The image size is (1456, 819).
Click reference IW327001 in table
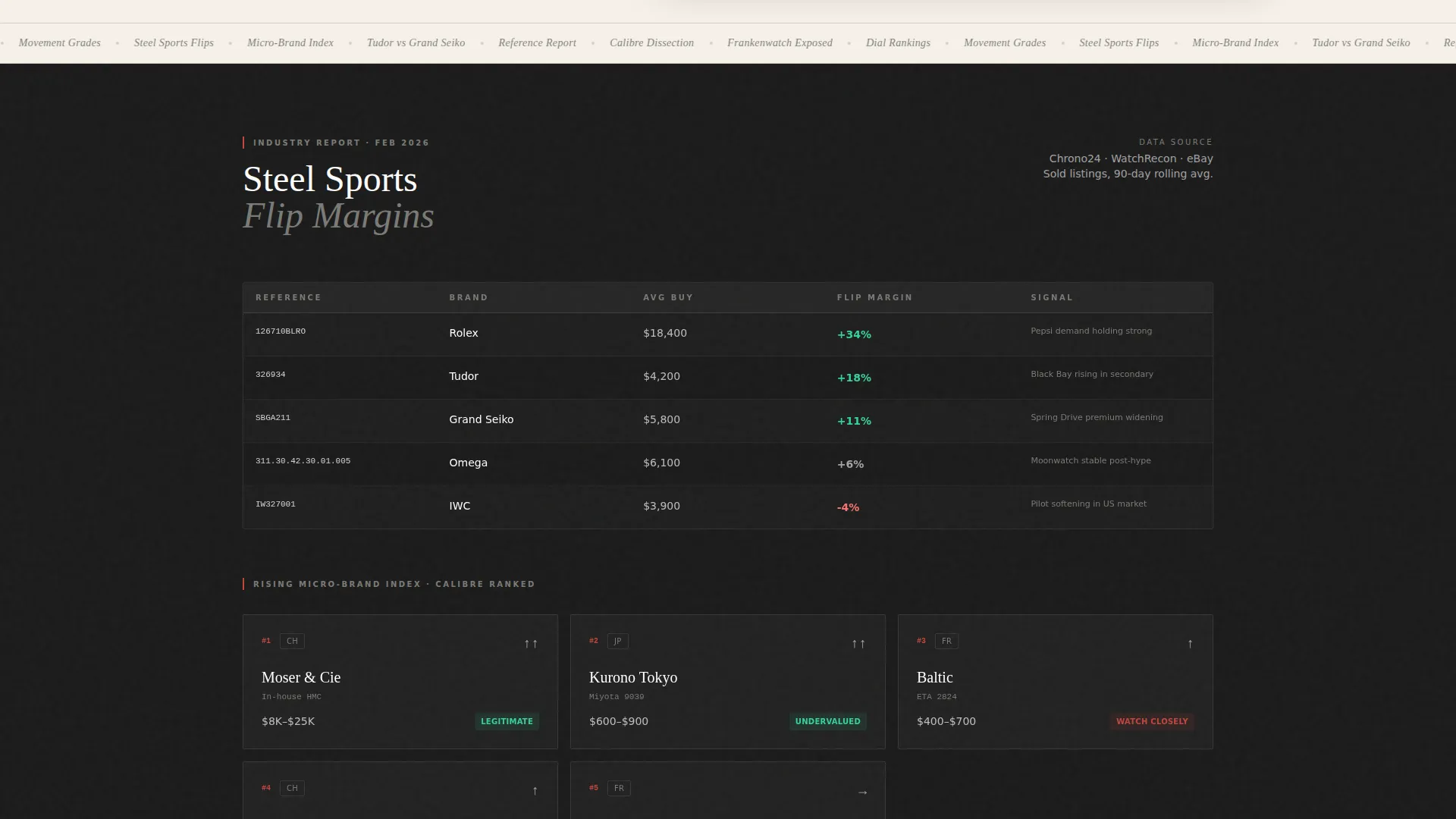point(275,504)
